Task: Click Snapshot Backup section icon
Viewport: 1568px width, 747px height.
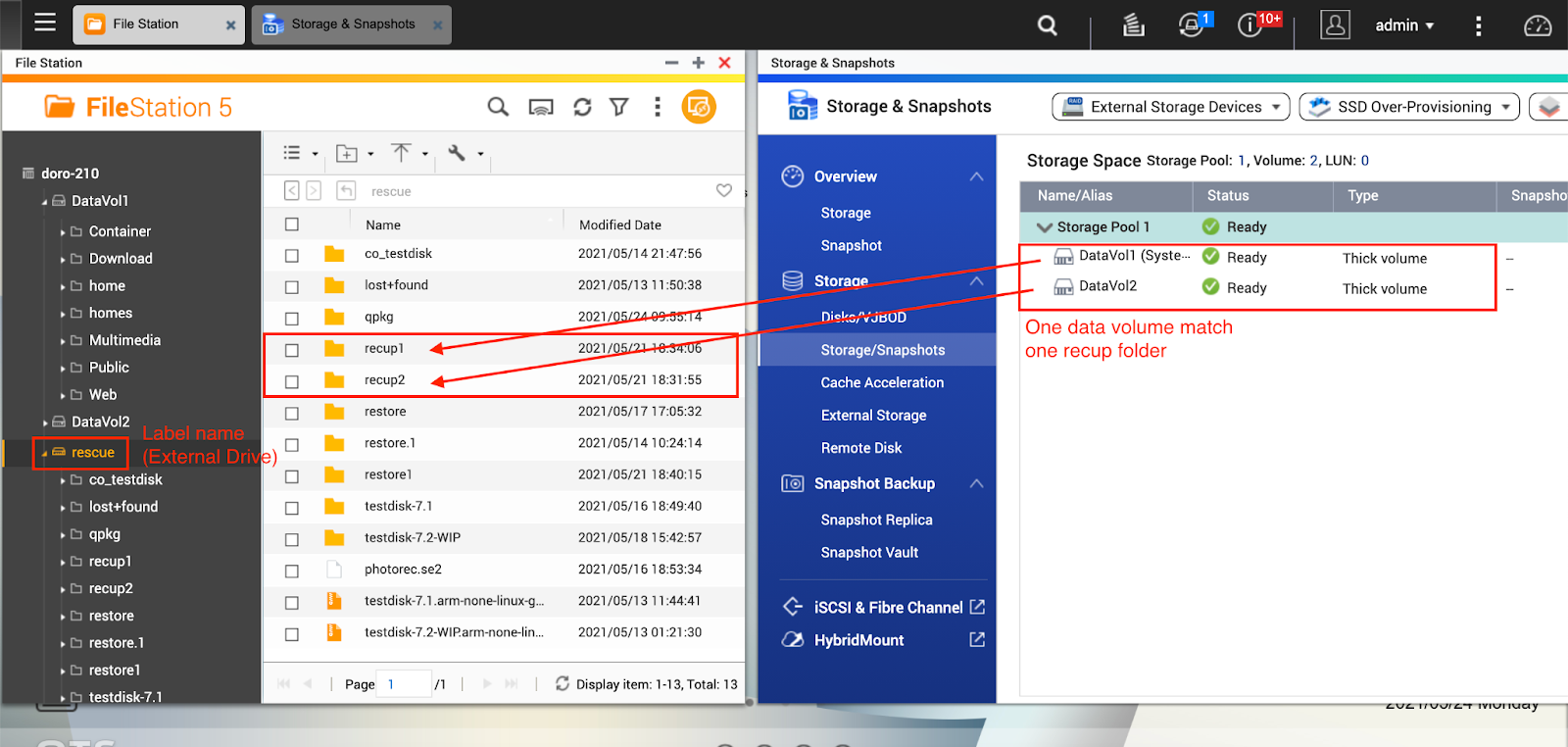Action: [793, 483]
